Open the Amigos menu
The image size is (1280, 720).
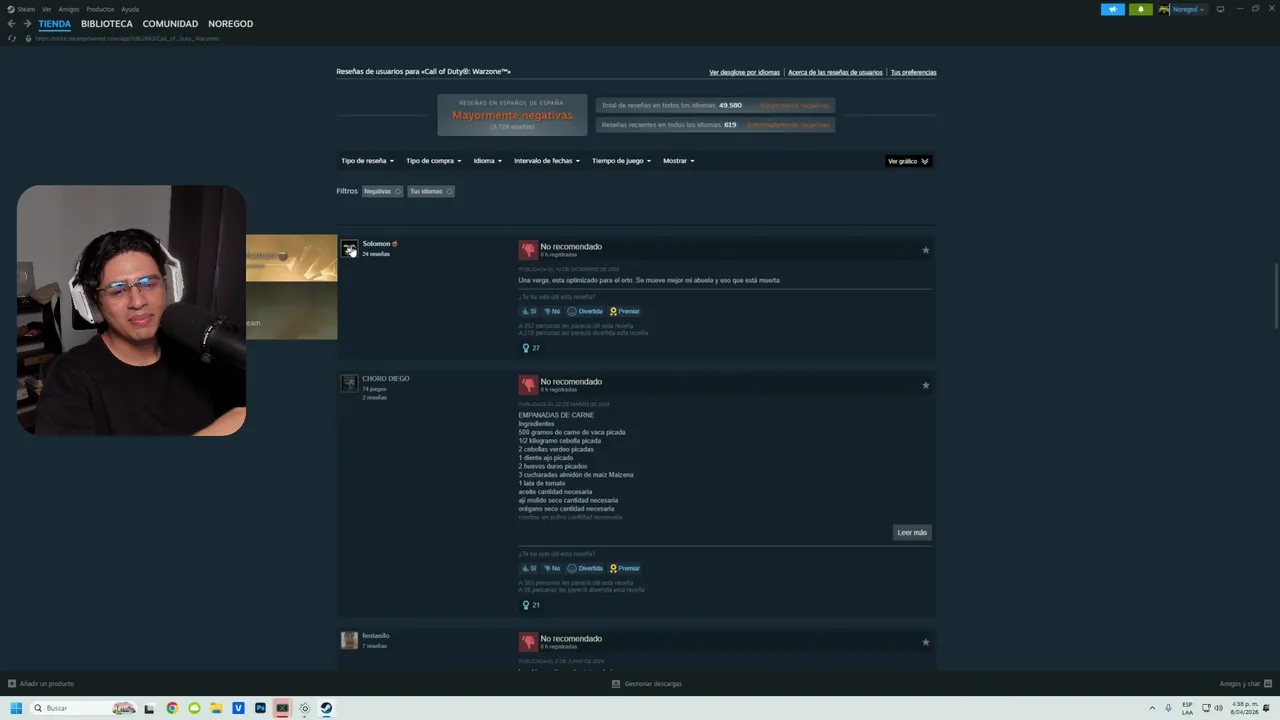(68, 9)
